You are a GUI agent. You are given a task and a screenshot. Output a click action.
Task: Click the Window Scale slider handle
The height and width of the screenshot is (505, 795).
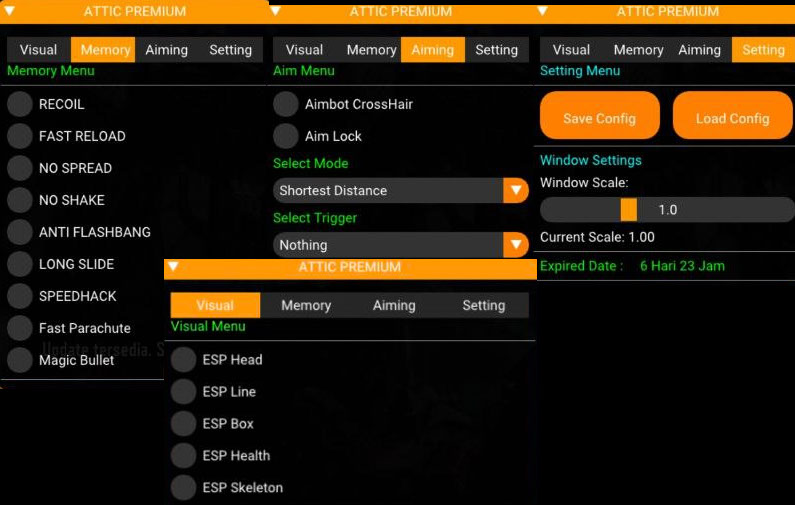[628, 209]
